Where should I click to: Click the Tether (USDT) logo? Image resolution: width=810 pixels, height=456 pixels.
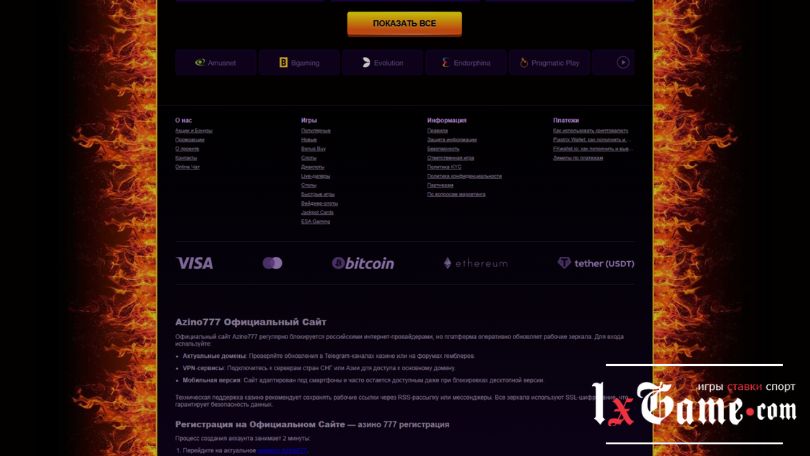click(595, 263)
